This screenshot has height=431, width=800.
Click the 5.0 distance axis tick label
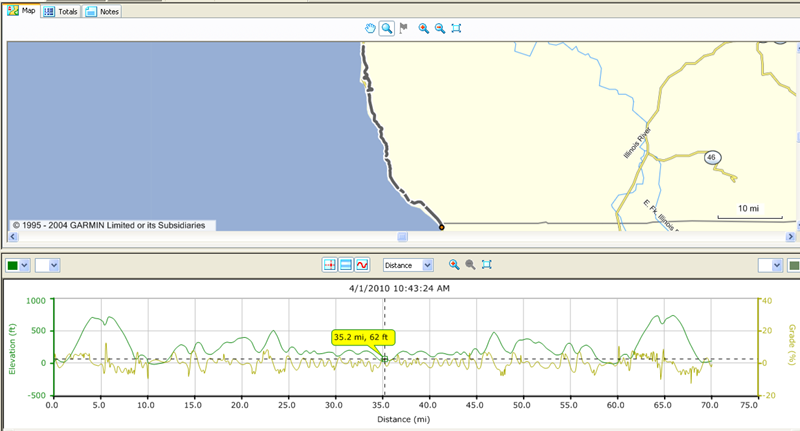tap(99, 405)
